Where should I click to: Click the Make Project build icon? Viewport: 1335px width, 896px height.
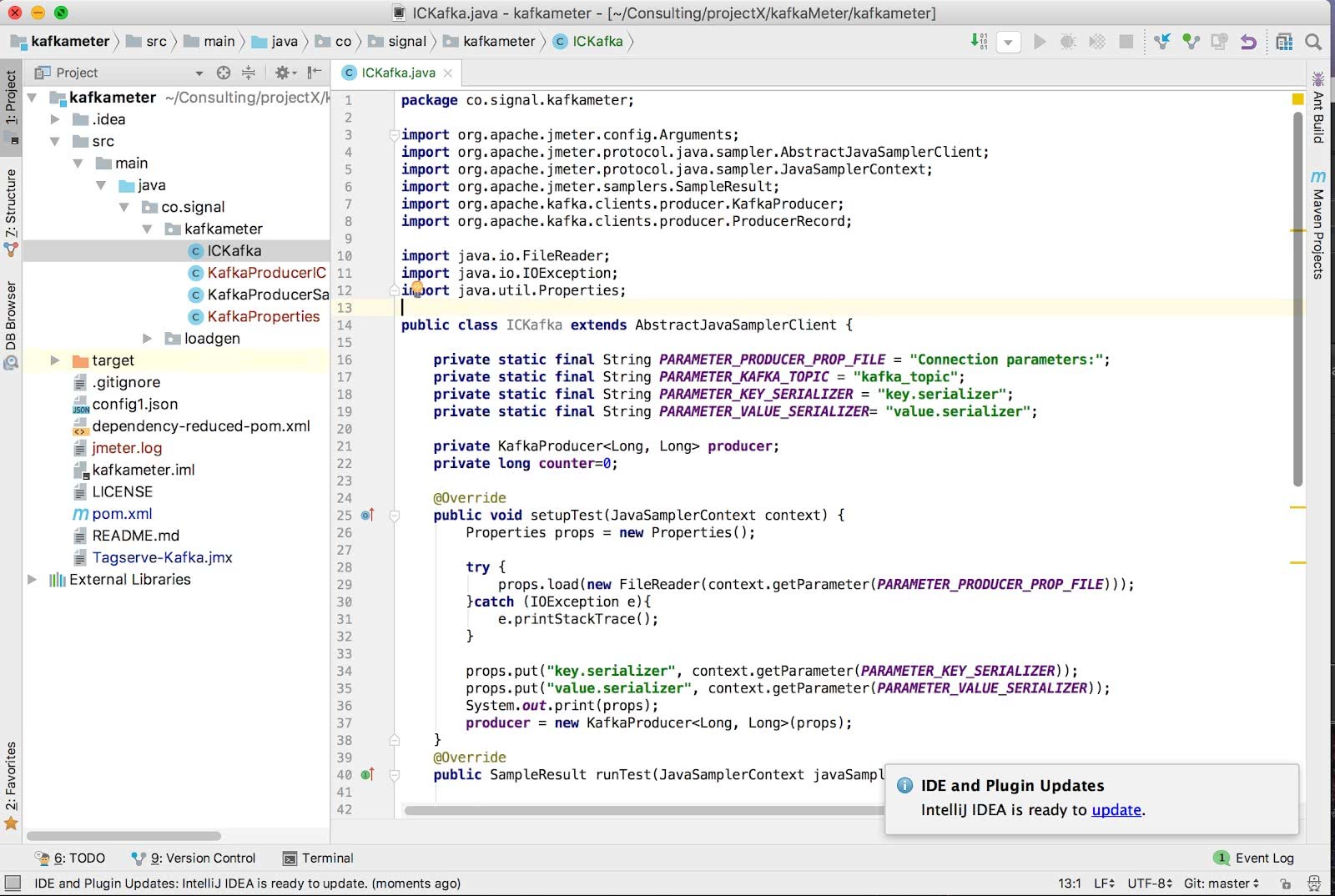pos(979,41)
